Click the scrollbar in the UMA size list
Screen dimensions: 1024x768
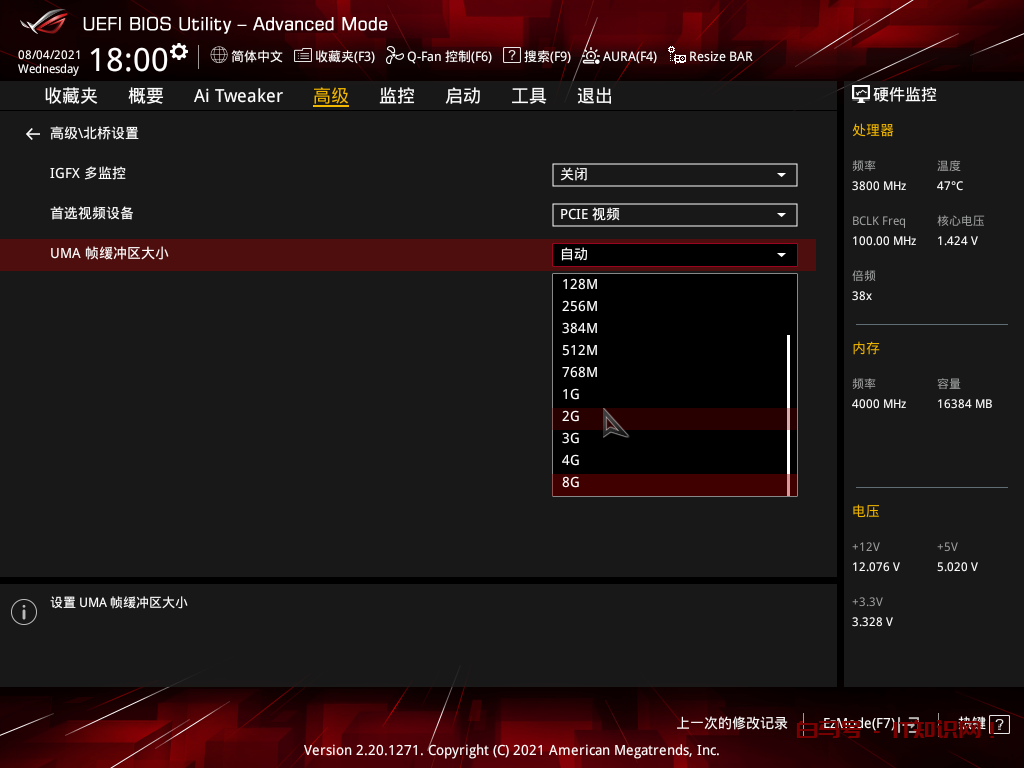pos(789,410)
